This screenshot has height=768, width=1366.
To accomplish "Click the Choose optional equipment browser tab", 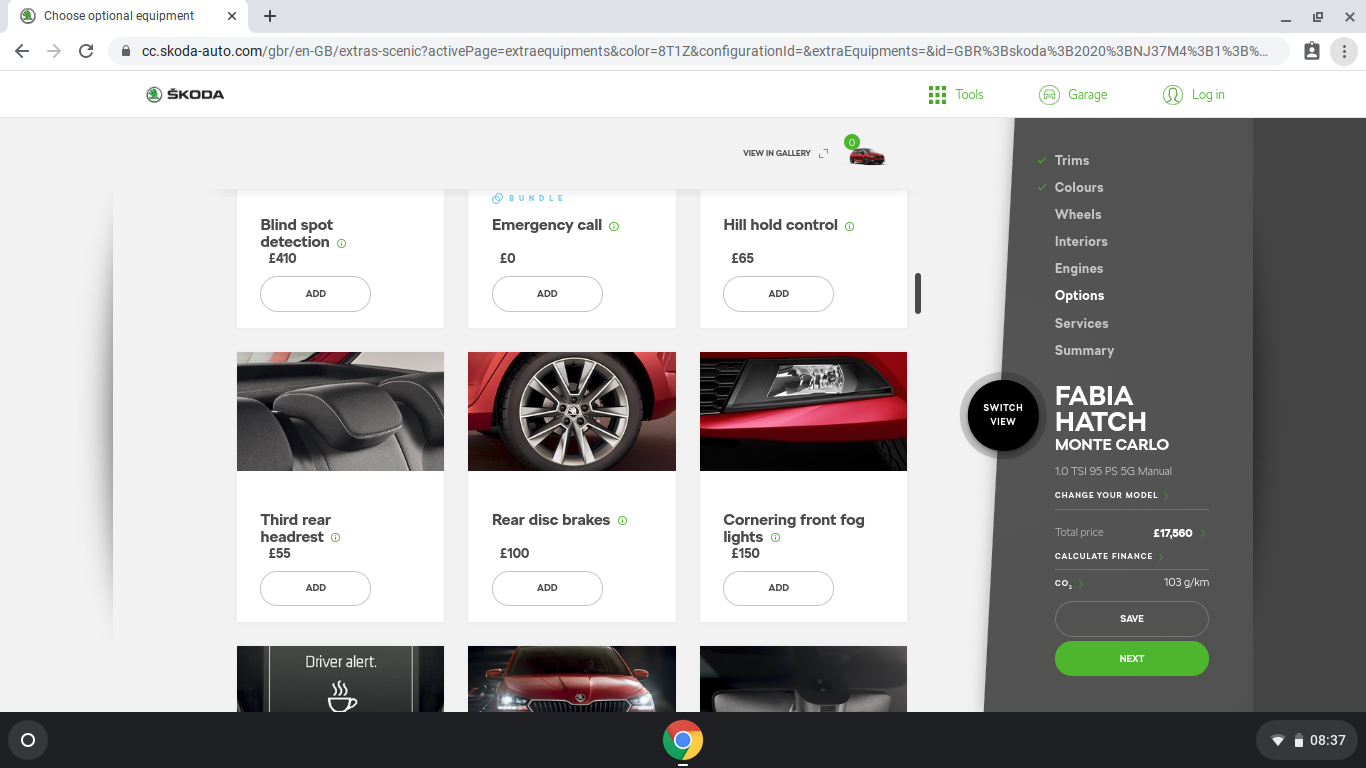I will tap(130, 16).
